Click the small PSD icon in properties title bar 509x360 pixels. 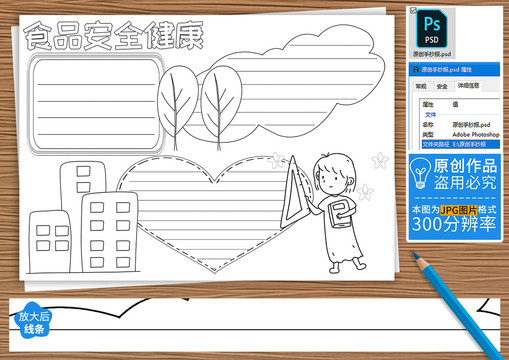tap(416, 69)
